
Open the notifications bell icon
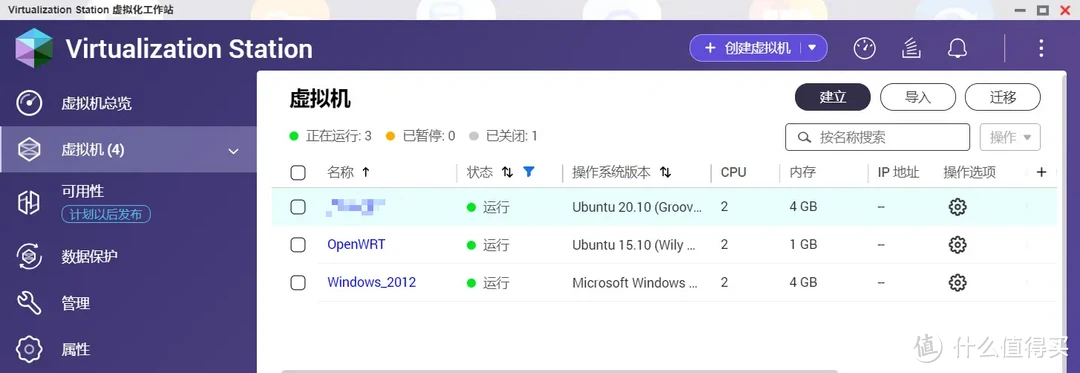(x=957, y=48)
